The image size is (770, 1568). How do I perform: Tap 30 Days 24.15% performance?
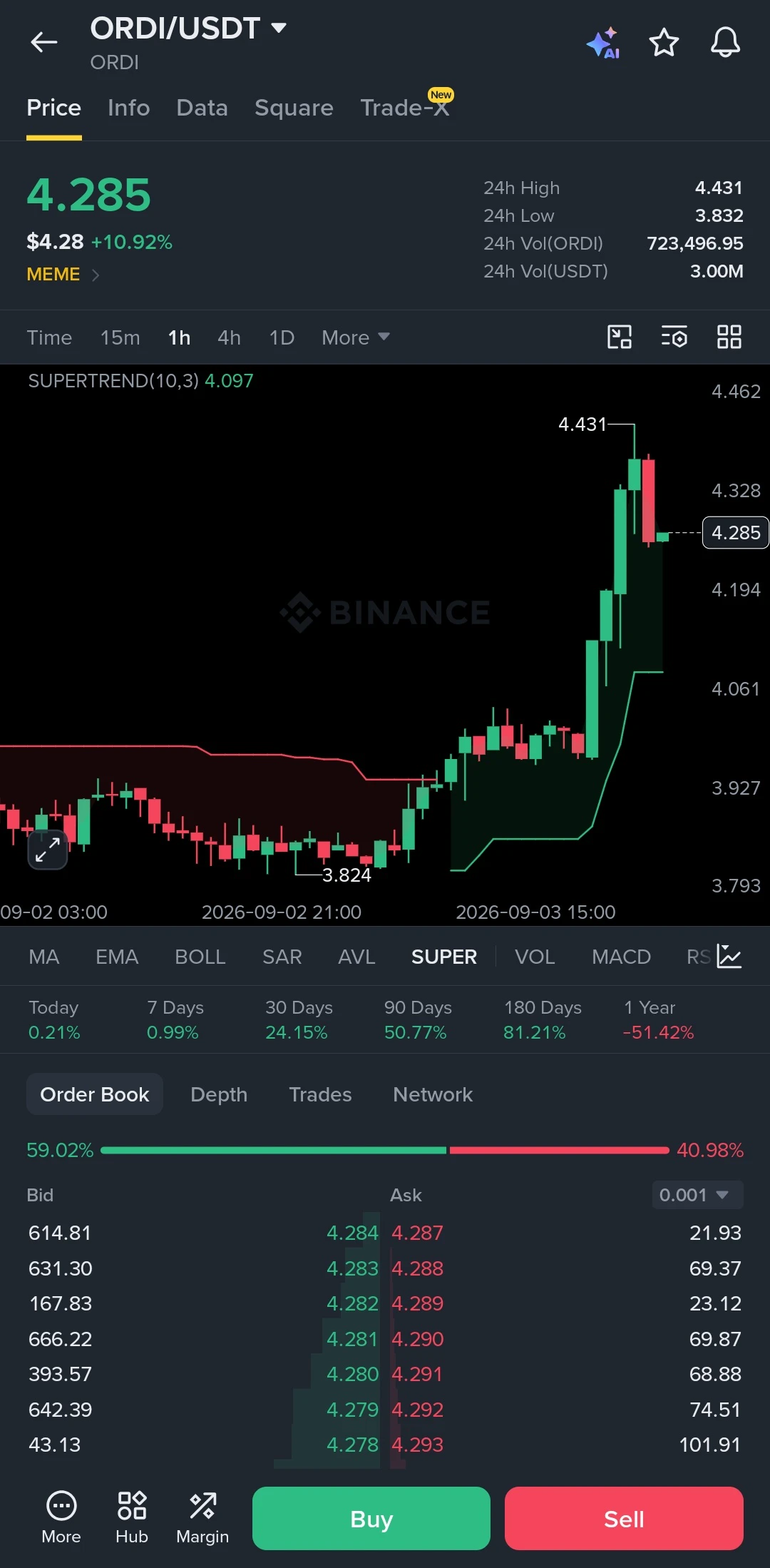pyautogui.click(x=299, y=1019)
